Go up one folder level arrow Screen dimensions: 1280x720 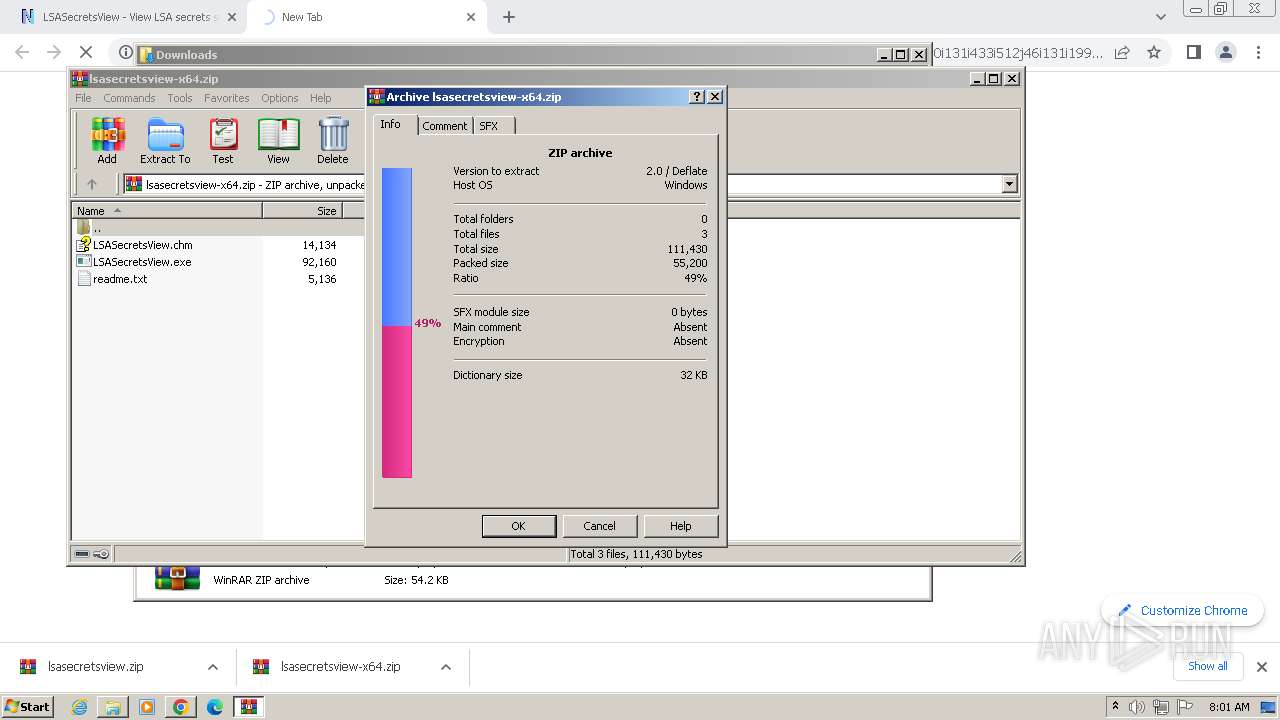tap(92, 184)
